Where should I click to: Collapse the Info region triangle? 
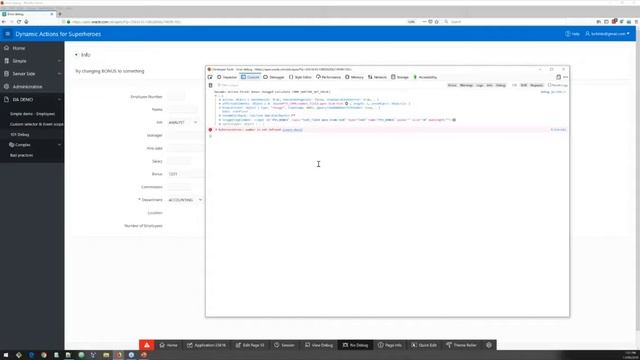pyautogui.click(x=76, y=55)
